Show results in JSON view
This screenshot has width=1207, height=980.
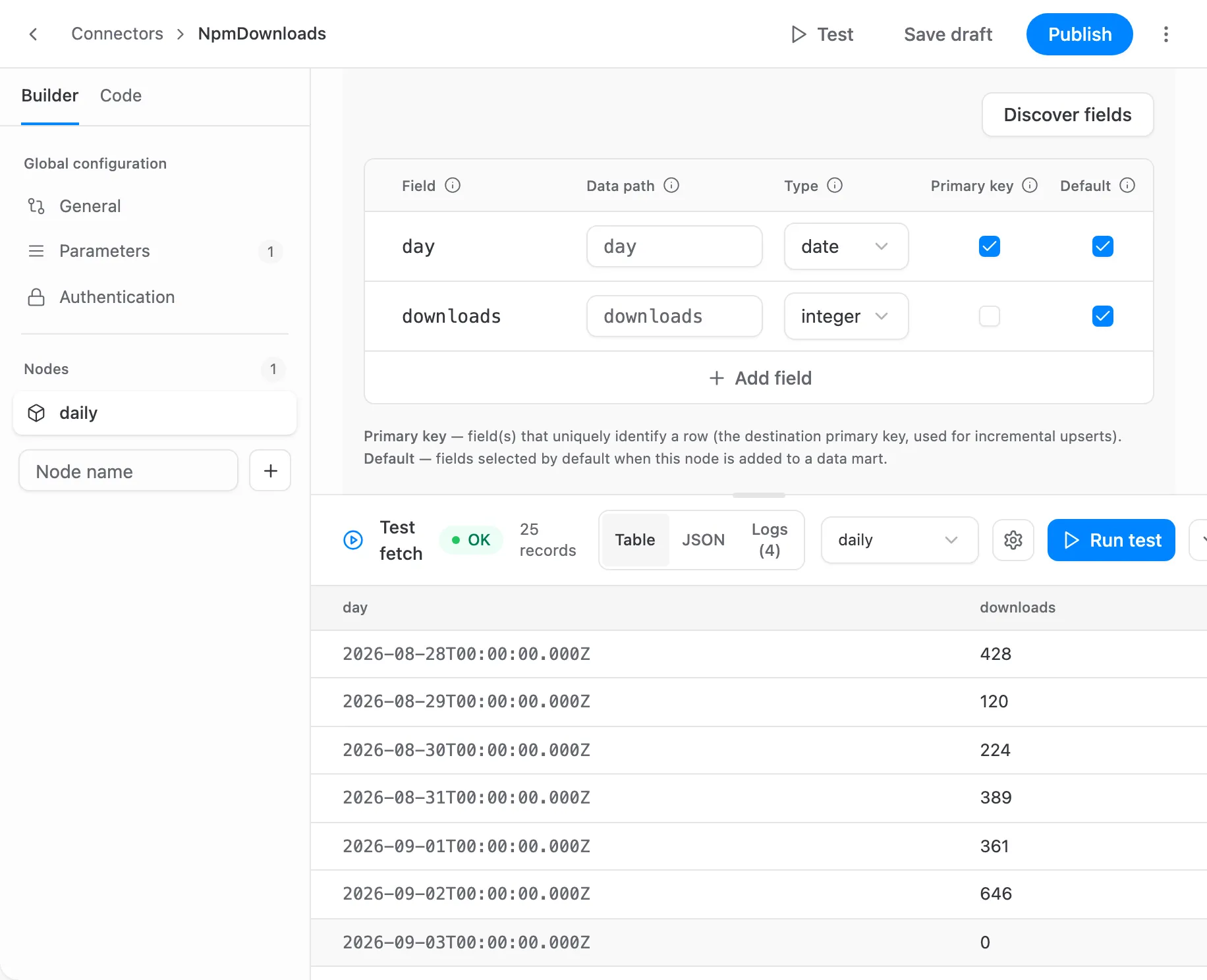(703, 540)
